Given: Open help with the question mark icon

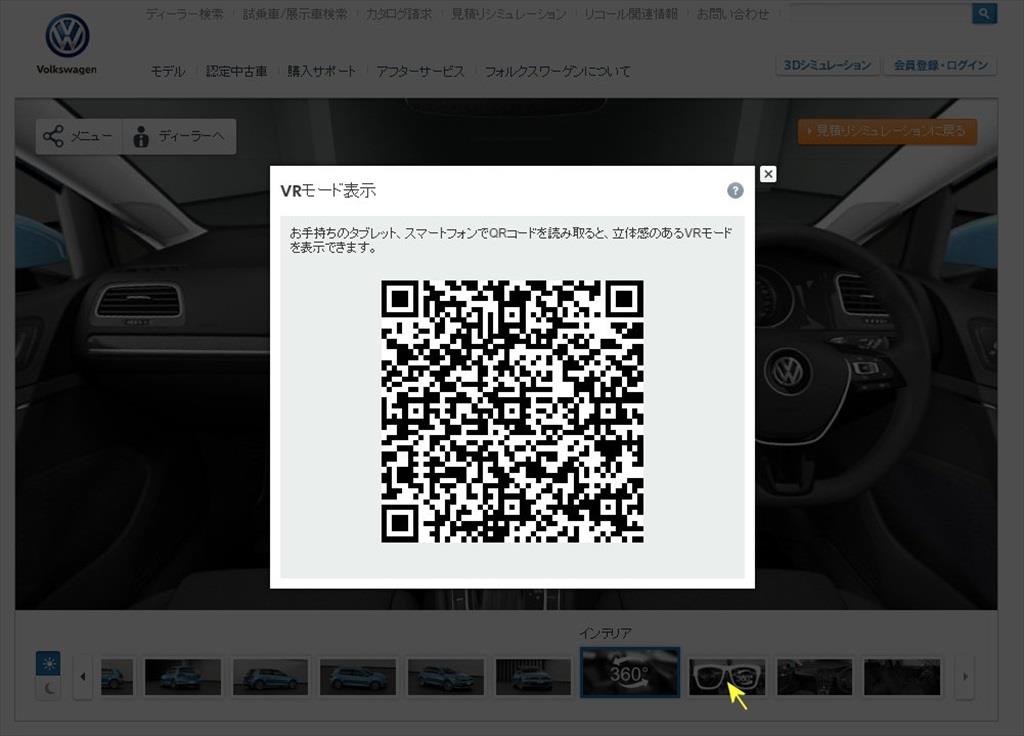Looking at the screenshot, I should tap(735, 190).
